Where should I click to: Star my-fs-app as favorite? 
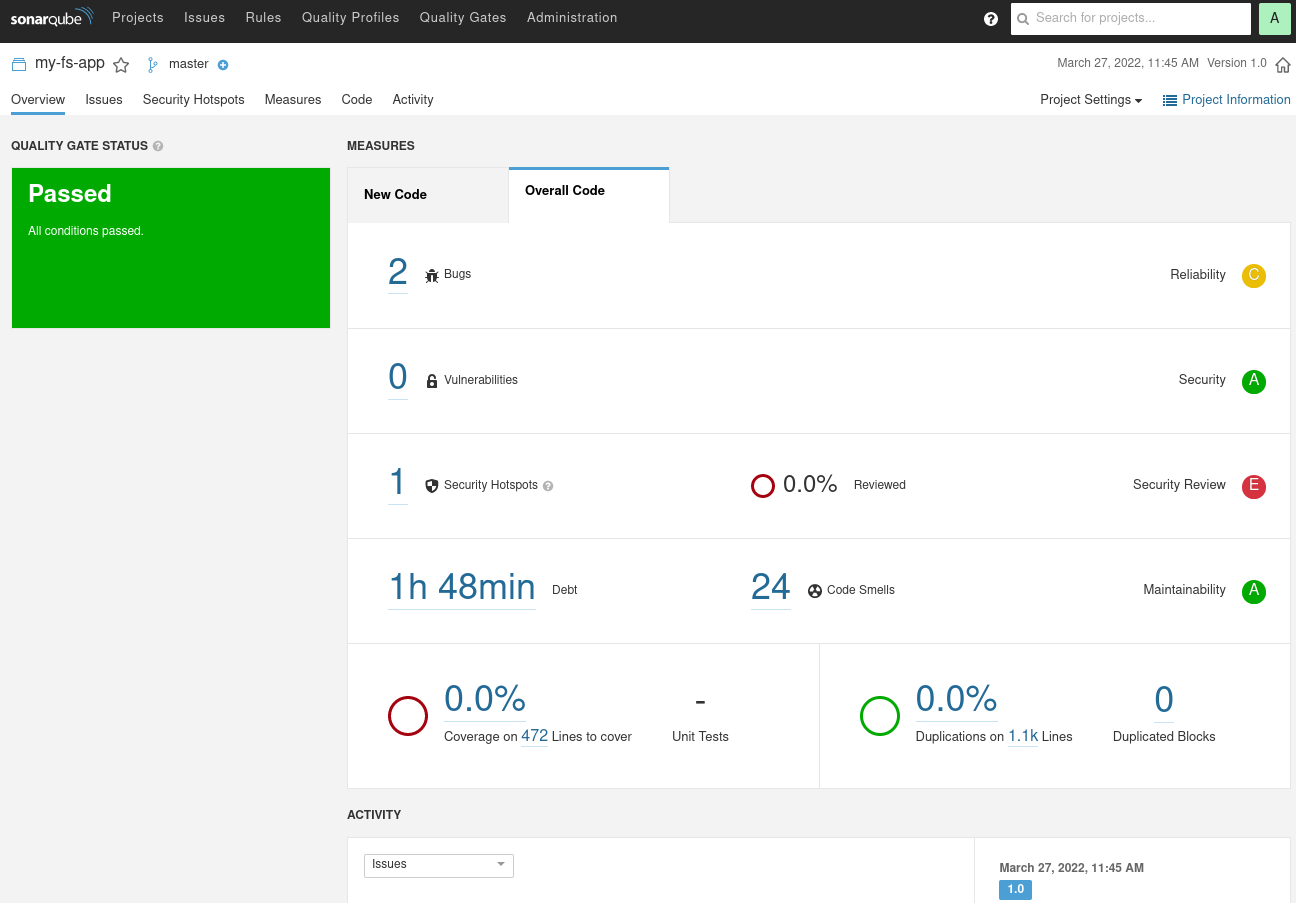coord(121,65)
